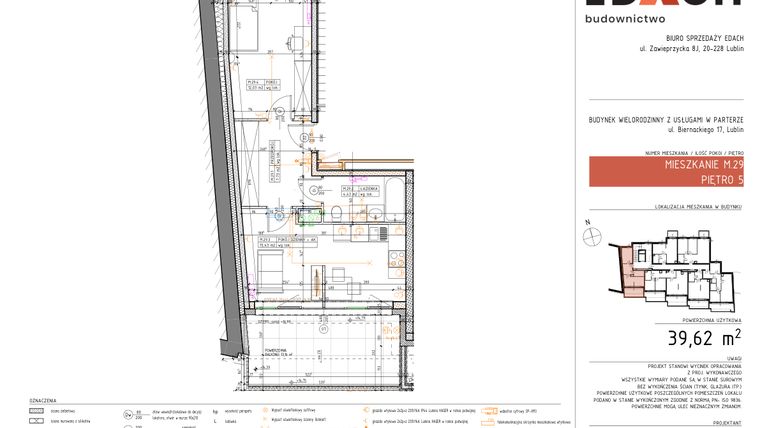Click the double bed in the bedroom
The height and width of the screenshot is (428, 760).
point(243,26)
